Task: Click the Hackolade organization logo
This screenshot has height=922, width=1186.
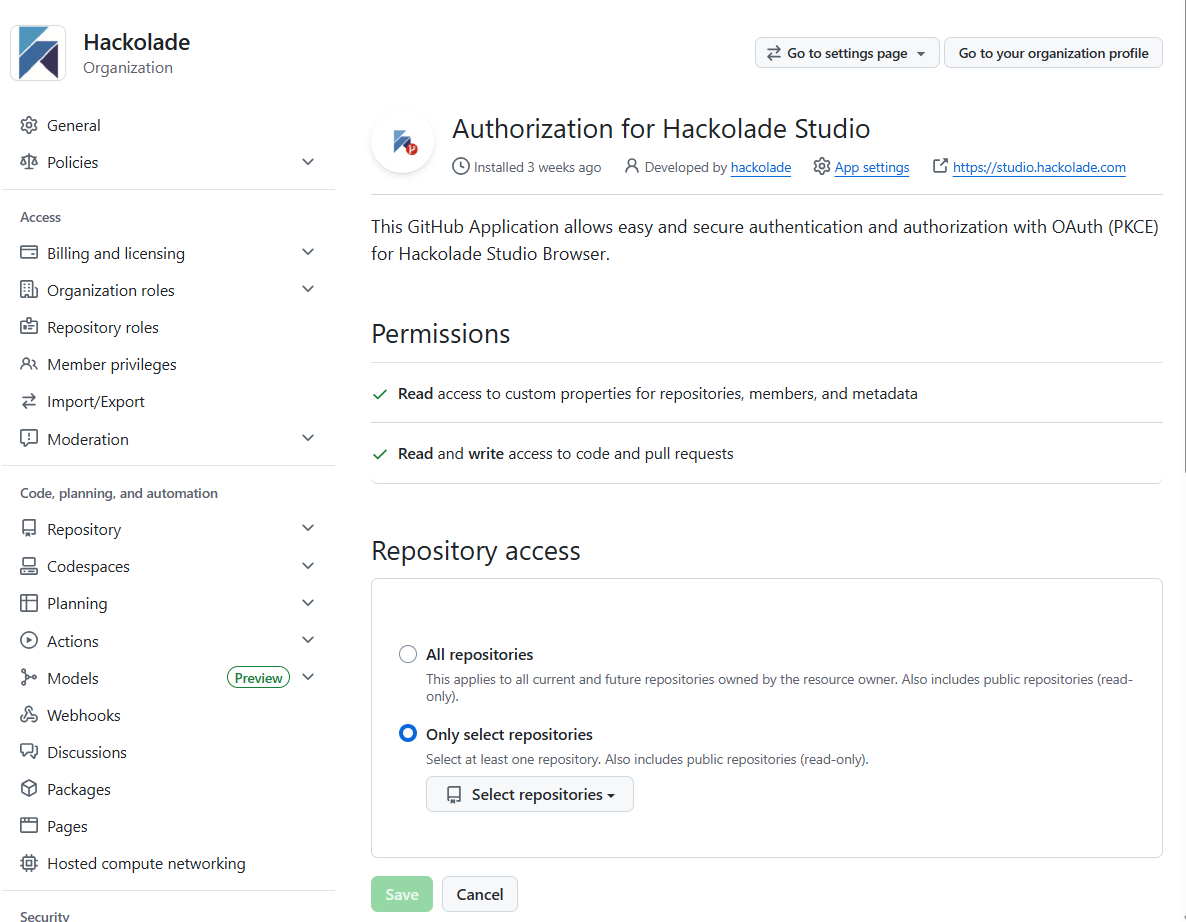Action: [38, 53]
